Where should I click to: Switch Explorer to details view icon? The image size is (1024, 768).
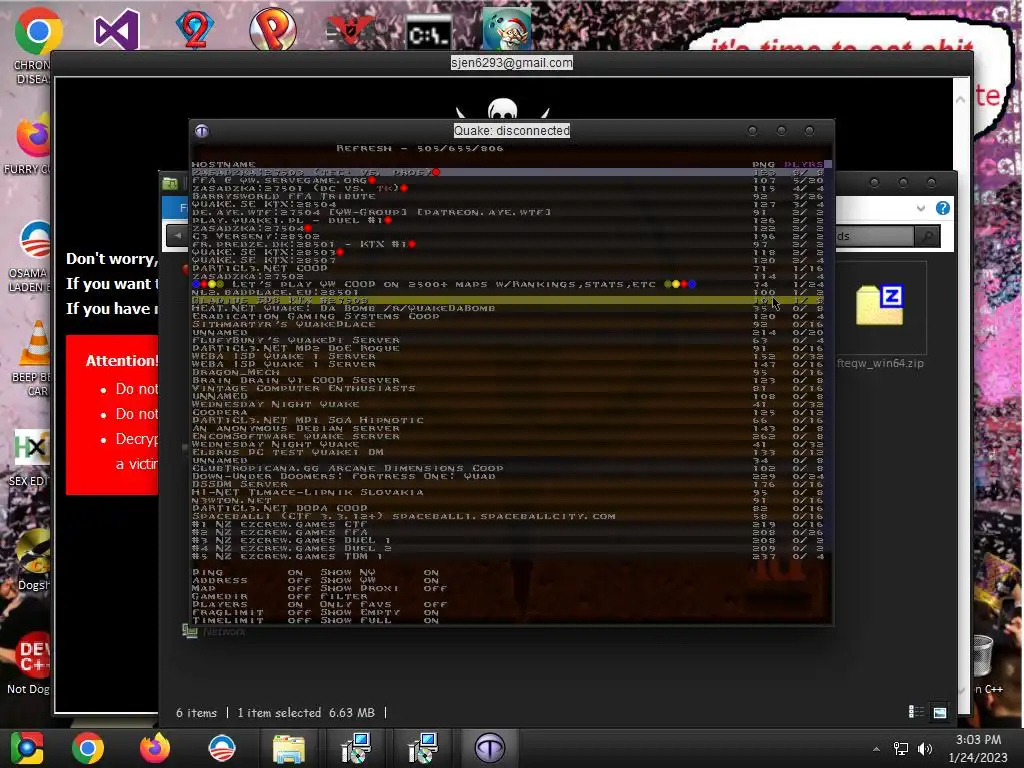(x=916, y=712)
